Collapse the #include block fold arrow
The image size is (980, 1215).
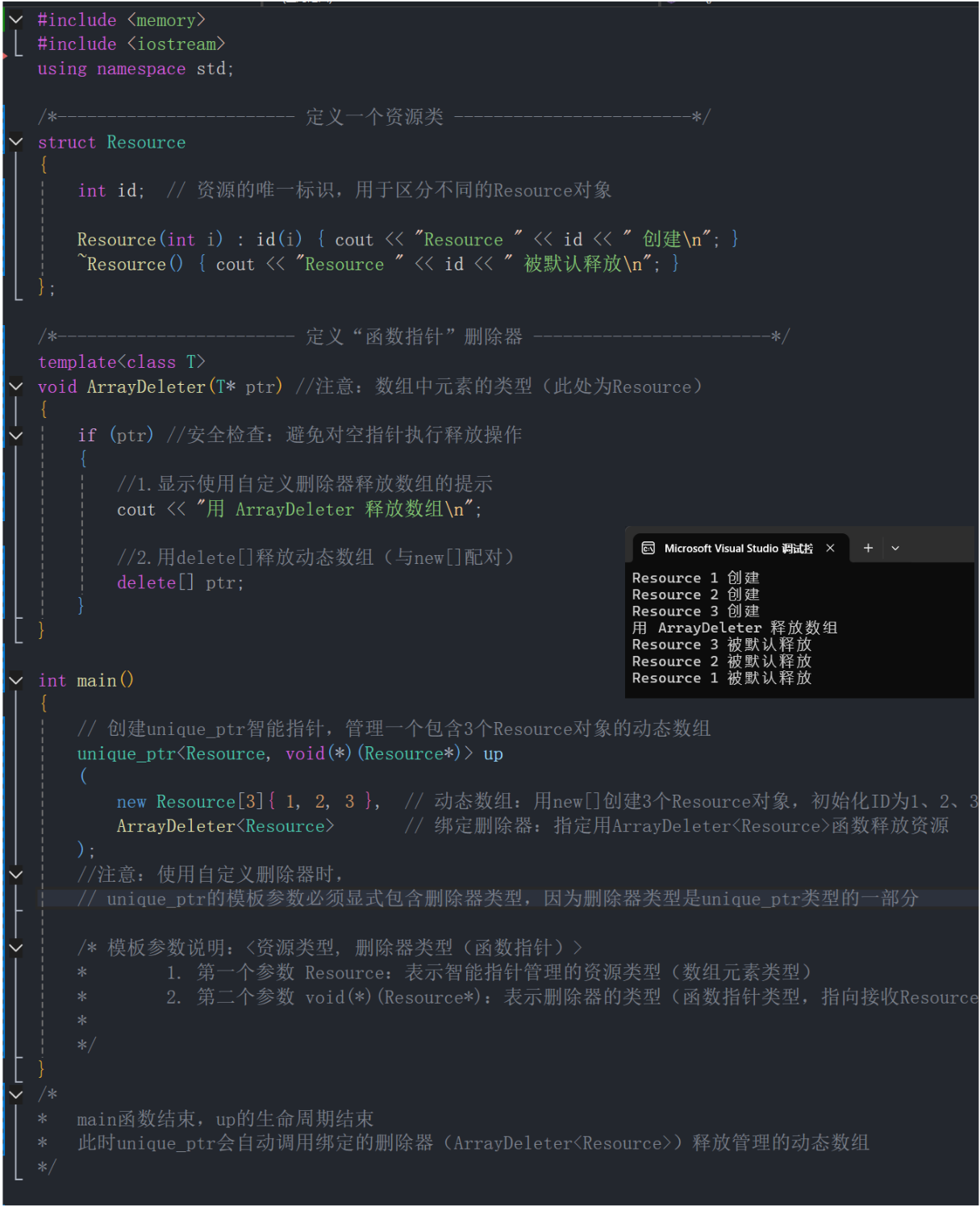click(x=15, y=19)
